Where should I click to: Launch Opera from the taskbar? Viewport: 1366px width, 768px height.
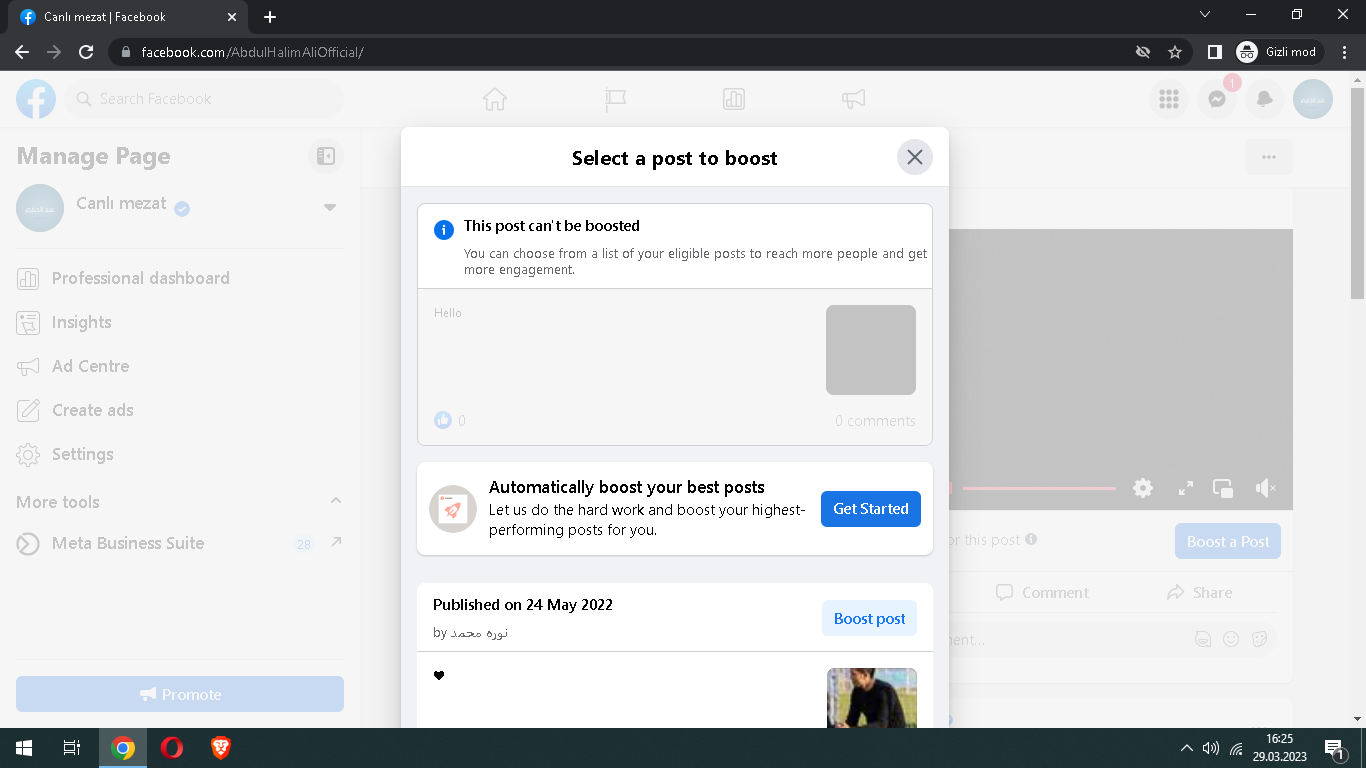[x=172, y=748]
